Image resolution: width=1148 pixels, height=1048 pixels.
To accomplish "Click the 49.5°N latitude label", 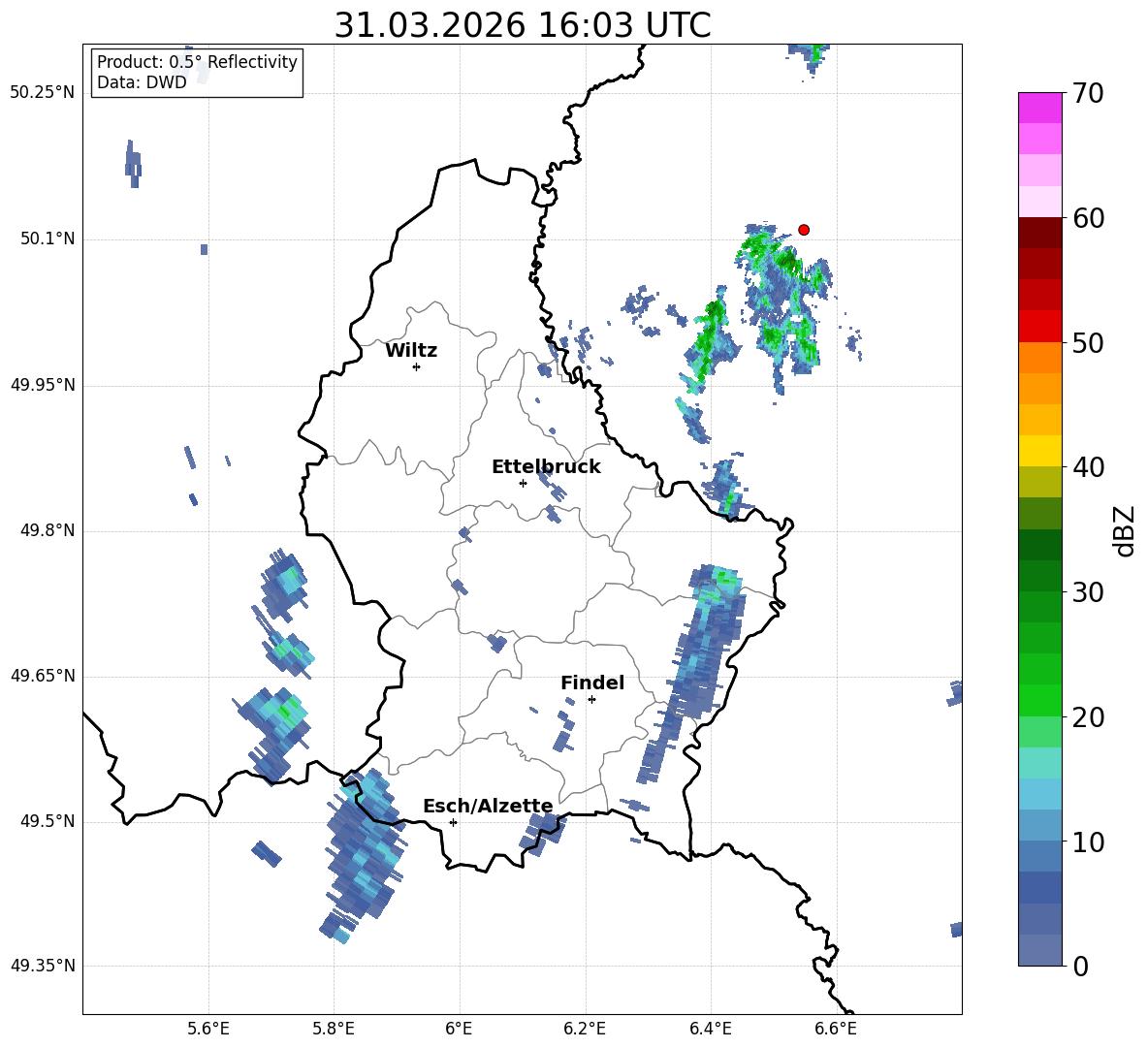I will click(47, 821).
